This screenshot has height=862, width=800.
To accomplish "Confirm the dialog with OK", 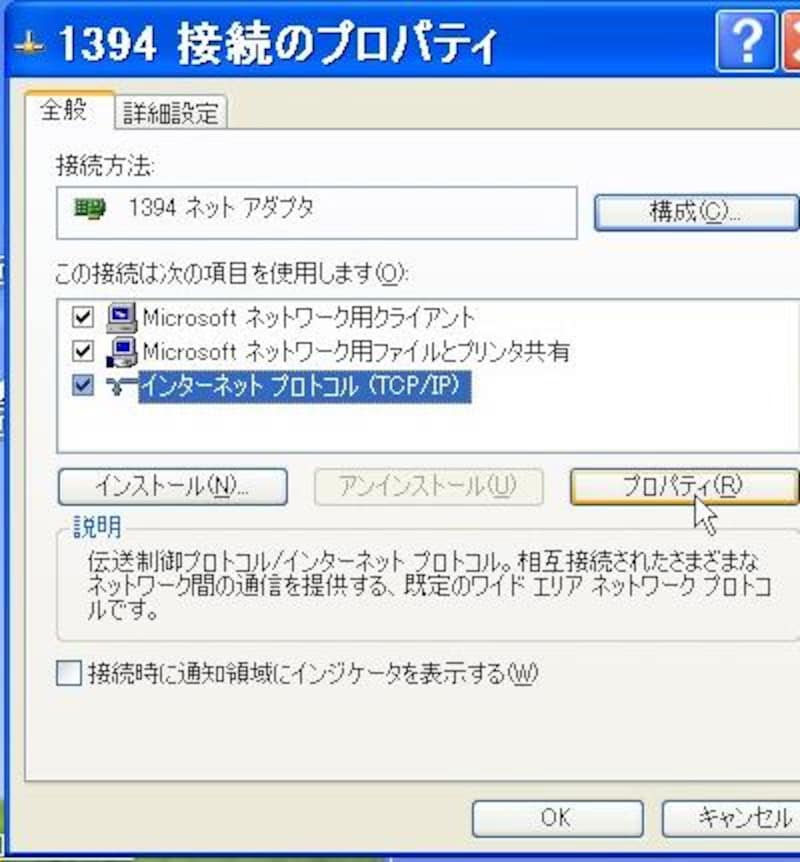I will [558, 819].
